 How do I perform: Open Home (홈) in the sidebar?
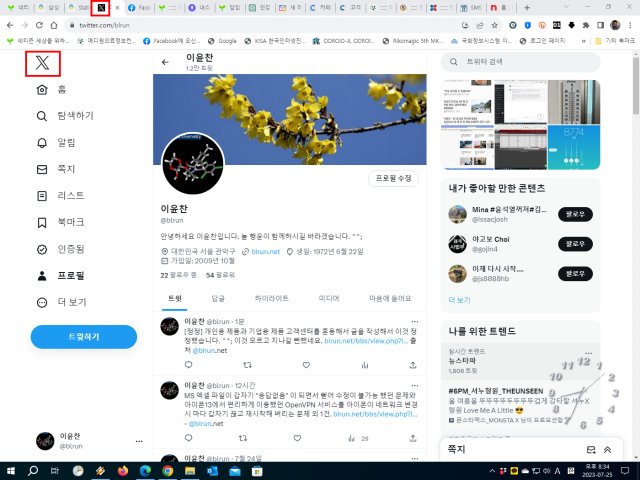pyautogui.click(x=51, y=89)
